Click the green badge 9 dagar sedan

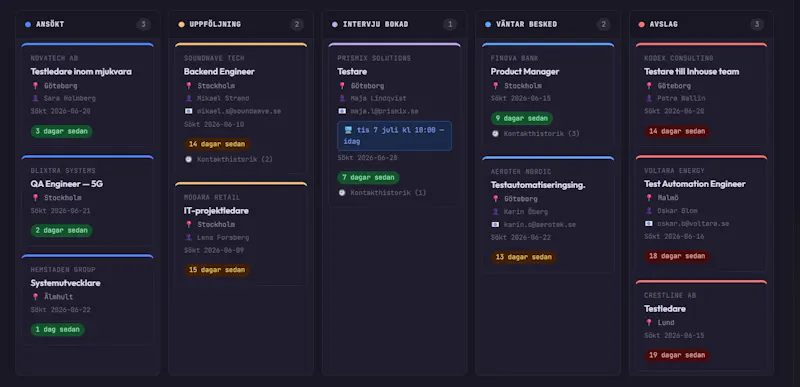(x=522, y=118)
